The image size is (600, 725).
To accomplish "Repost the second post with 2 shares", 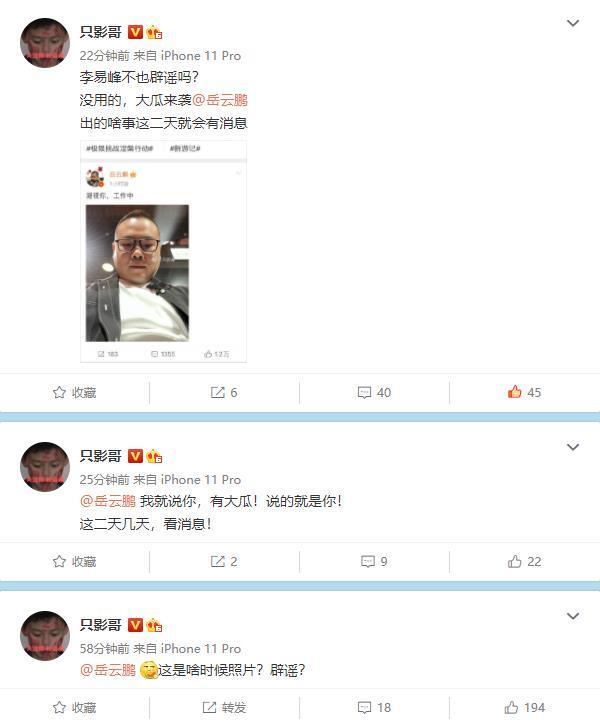I will pyautogui.click(x=224, y=561).
